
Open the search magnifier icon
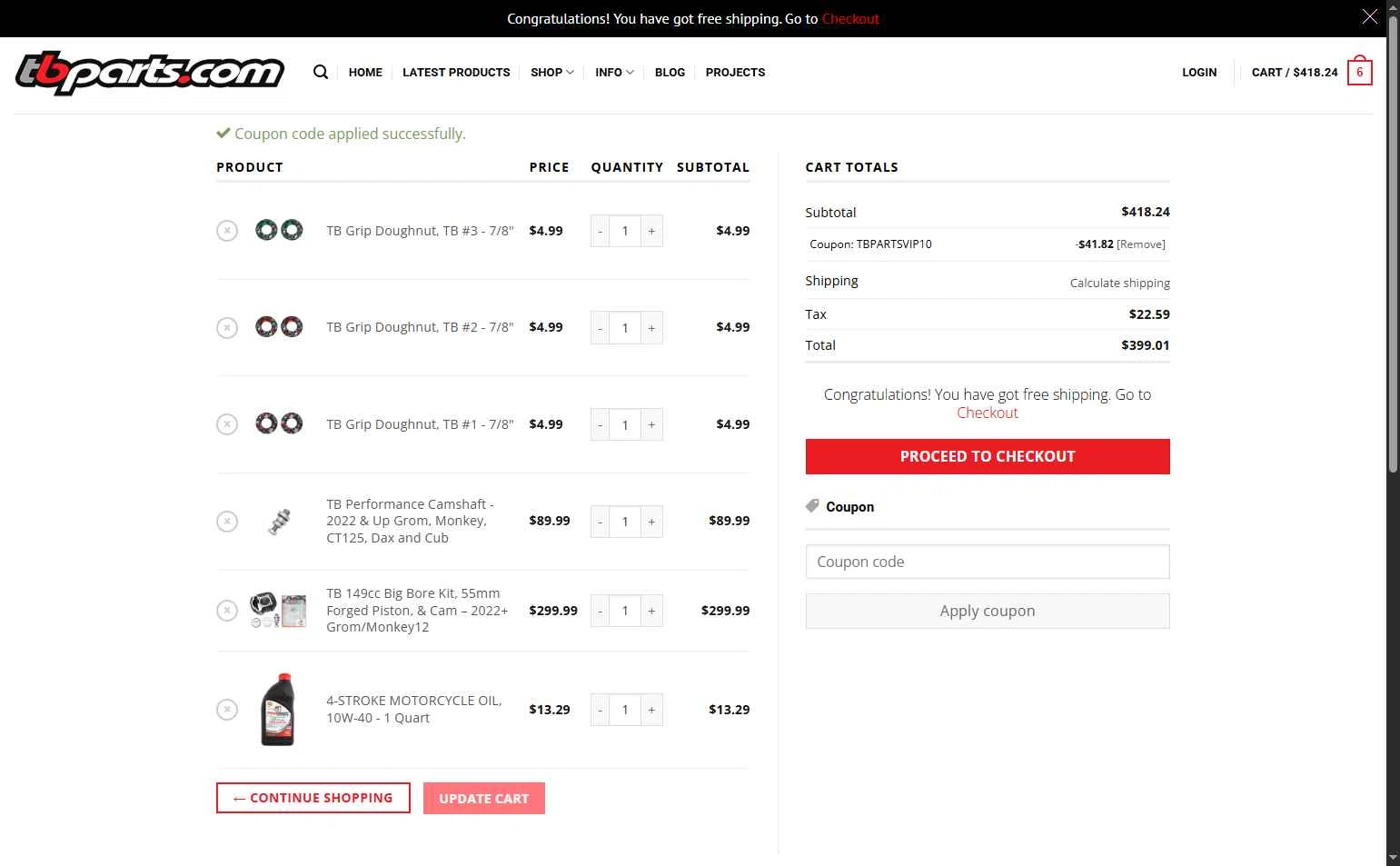click(x=321, y=72)
